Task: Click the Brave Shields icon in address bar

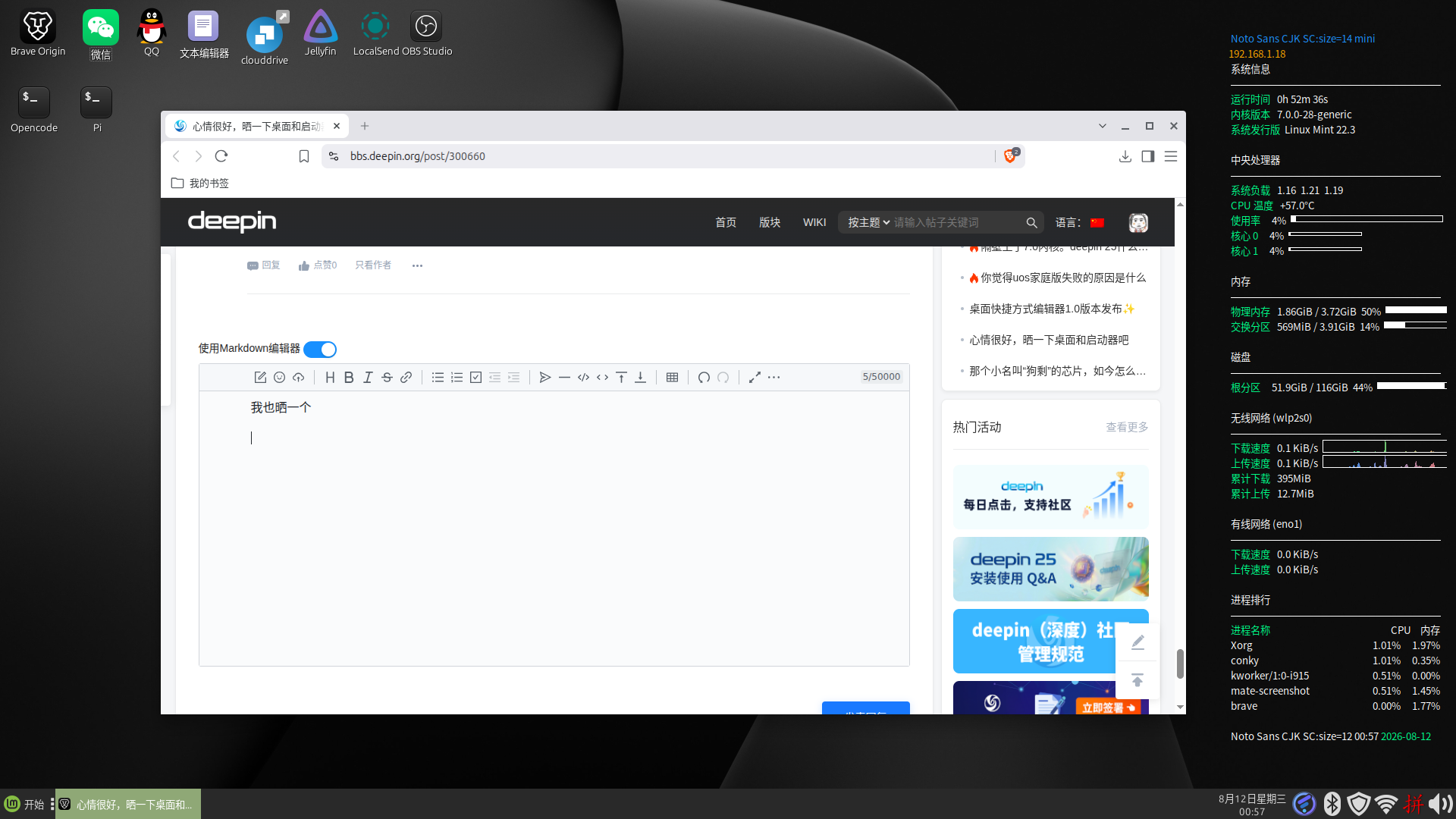Action: tap(1011, 156)
